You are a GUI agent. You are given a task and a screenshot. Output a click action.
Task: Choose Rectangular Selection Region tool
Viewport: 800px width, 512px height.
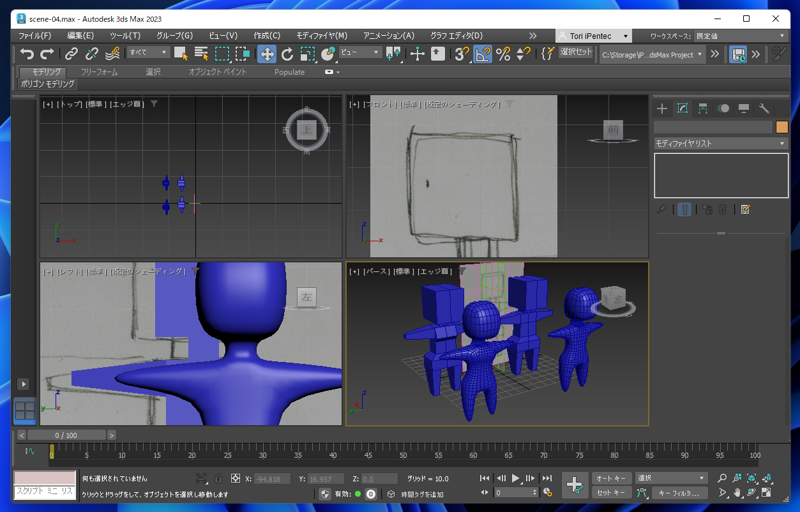(x=222, y=54)
